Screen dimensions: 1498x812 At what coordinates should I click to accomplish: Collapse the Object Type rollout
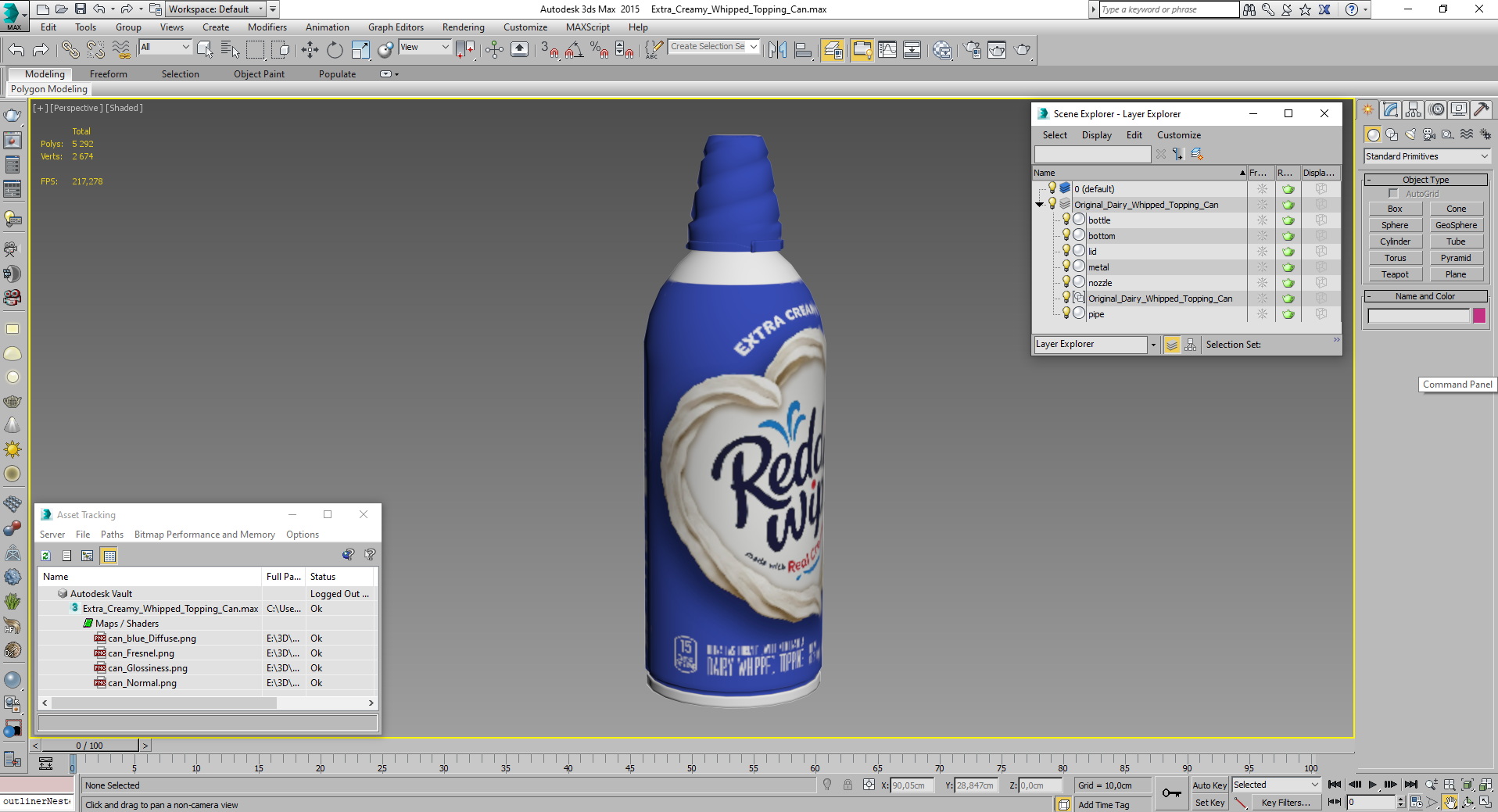[1425, 180]
